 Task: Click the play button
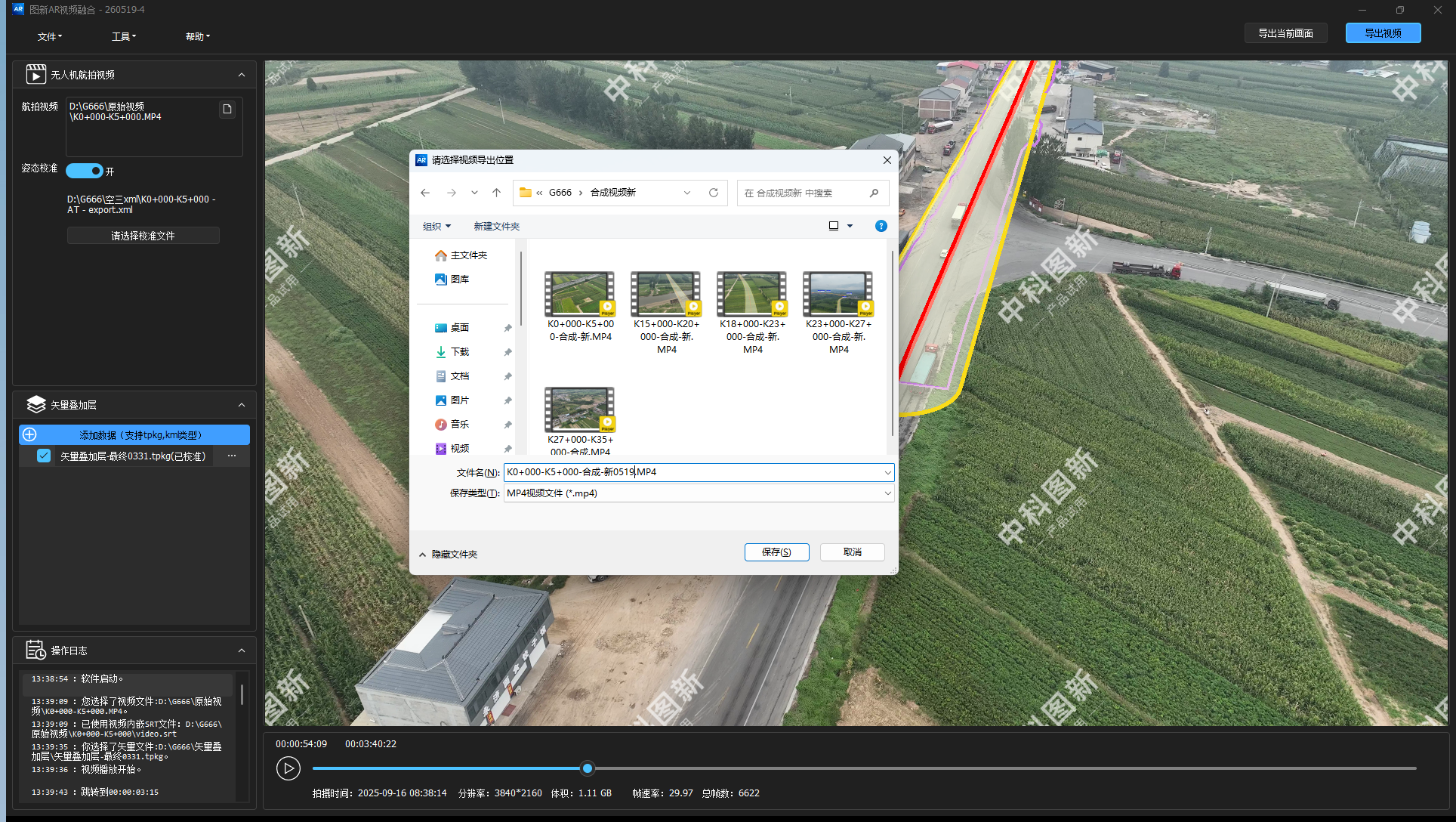pos(288,768)
